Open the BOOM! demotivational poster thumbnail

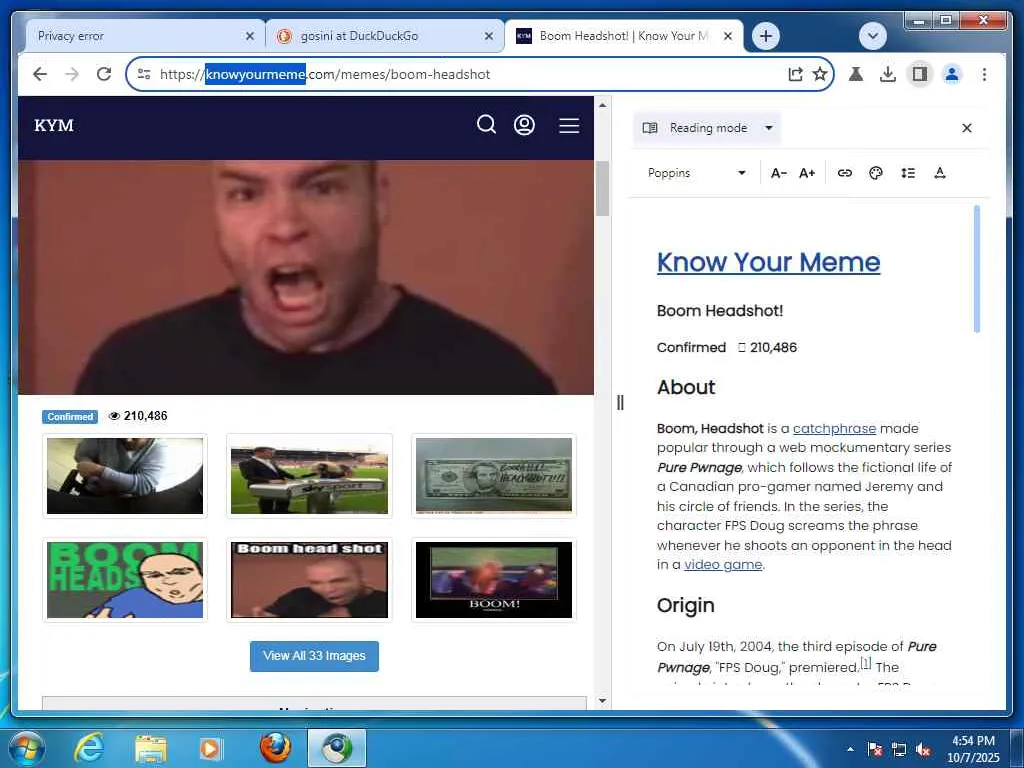coord(494,580)
